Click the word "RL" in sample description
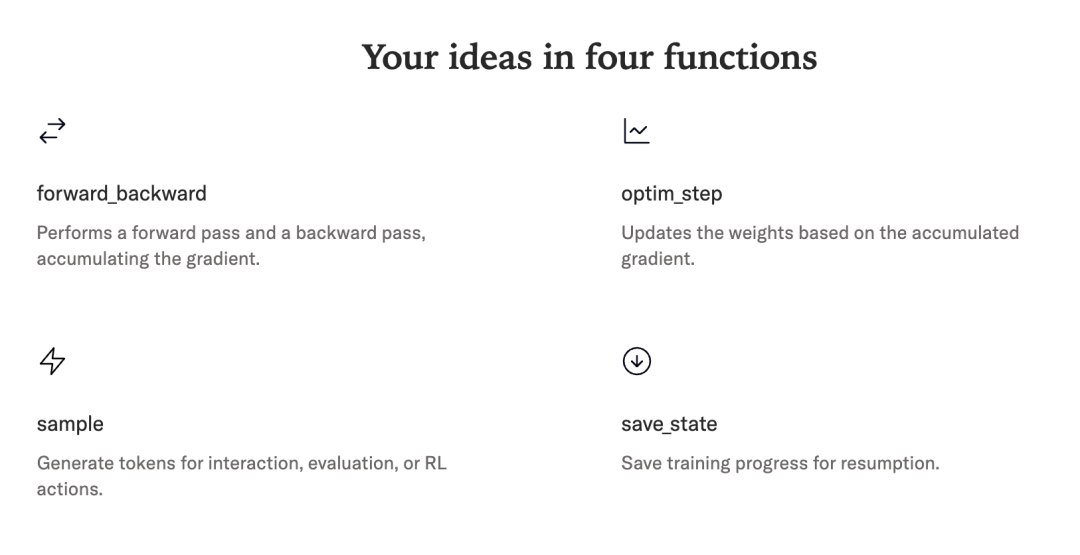The height and width of the screenshot is (555, 1080). coord(434,464)
